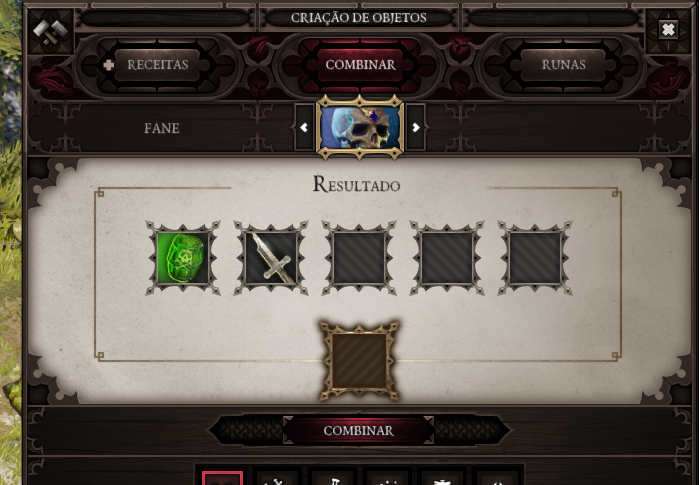Select the green poison barrel ingredient

(x=183, y=258)
